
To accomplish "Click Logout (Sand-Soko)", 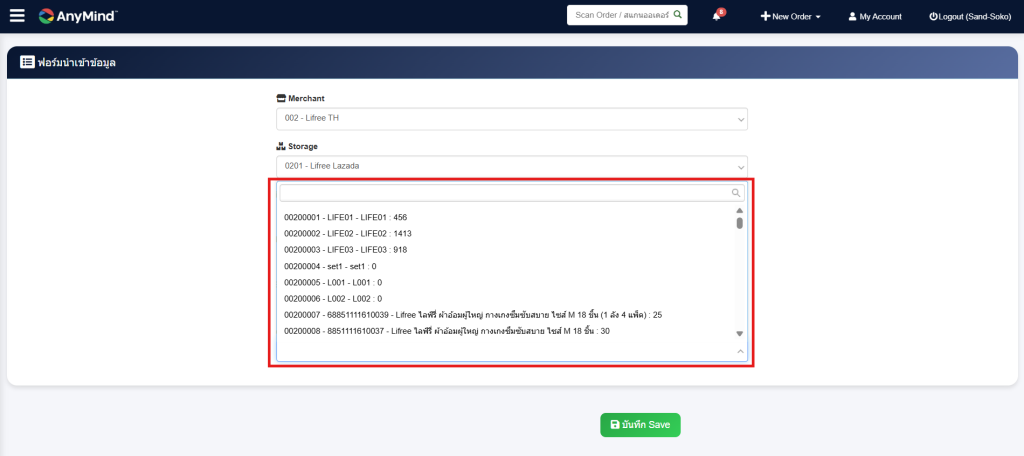I will (x=971, y=17).
